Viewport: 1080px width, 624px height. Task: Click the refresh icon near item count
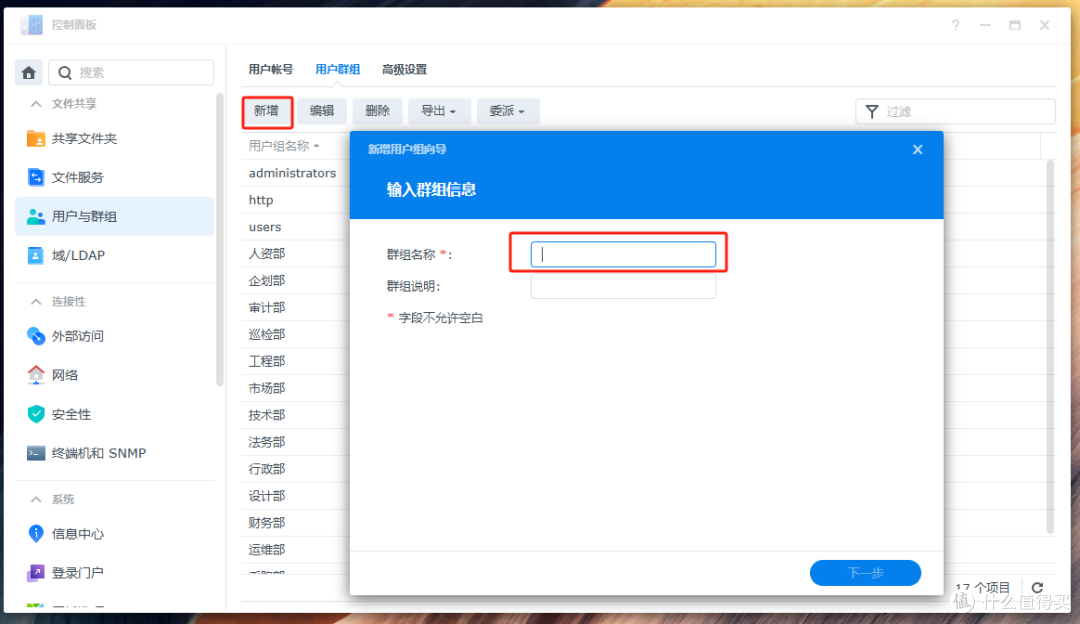pyautogui.click(x=1037, y=587)
